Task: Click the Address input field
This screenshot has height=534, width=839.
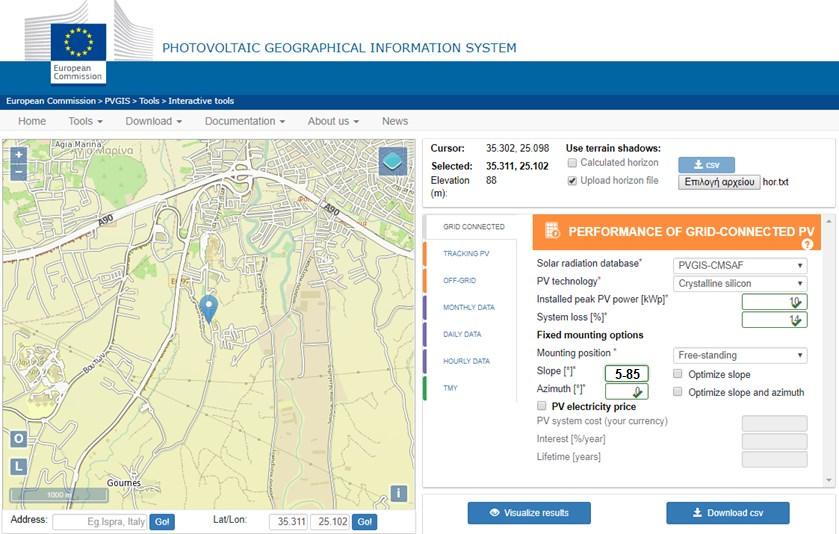Action: tap(100, 522)
